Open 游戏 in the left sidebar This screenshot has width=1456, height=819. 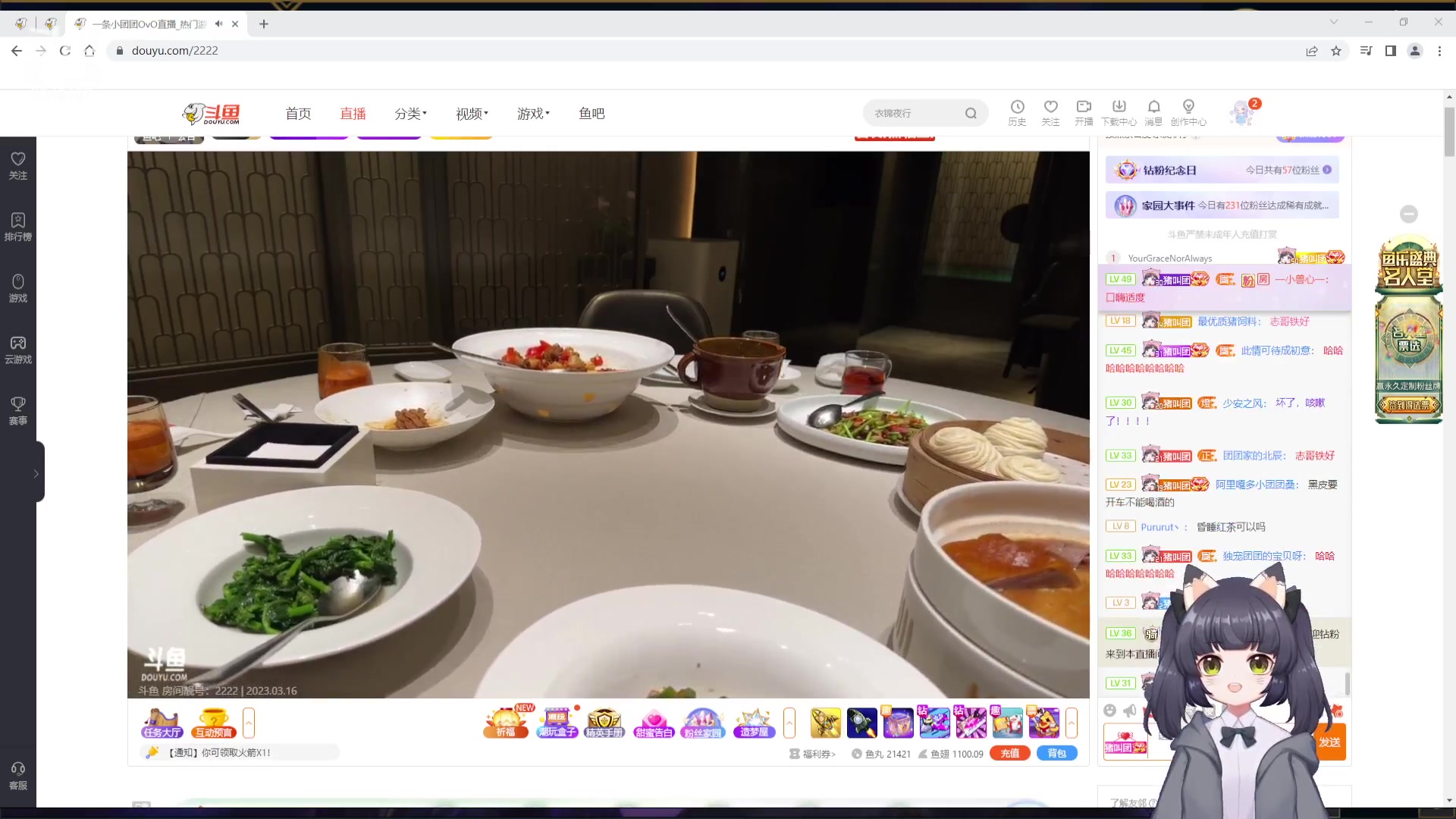(x=18, y=288)
